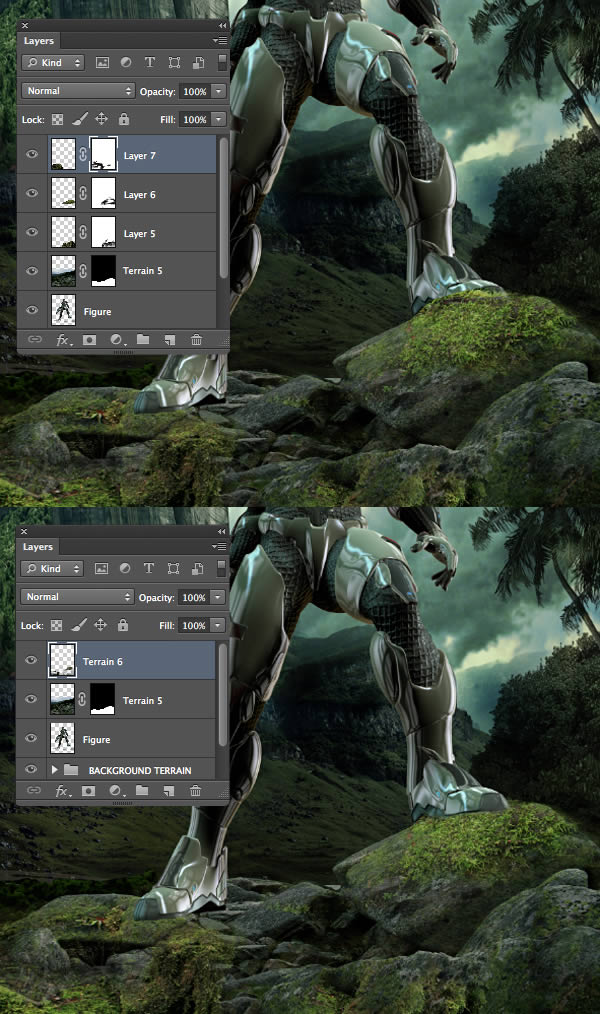The image size is (600, 1014).
Task: Filter type layers in lower Layers panel
Action: click(x=149, y=568)
